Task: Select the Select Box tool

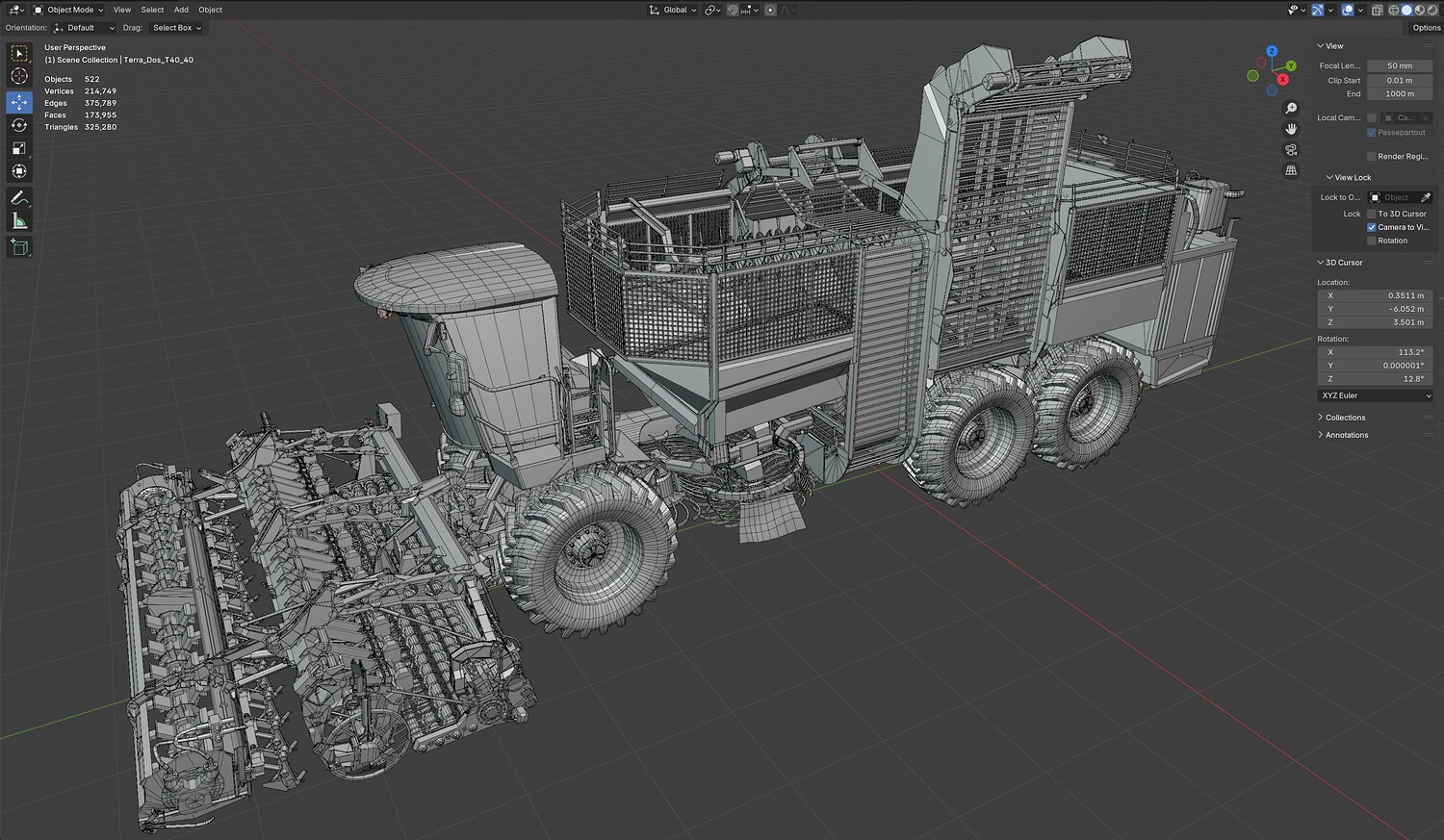Action: [x=19, y=54]
